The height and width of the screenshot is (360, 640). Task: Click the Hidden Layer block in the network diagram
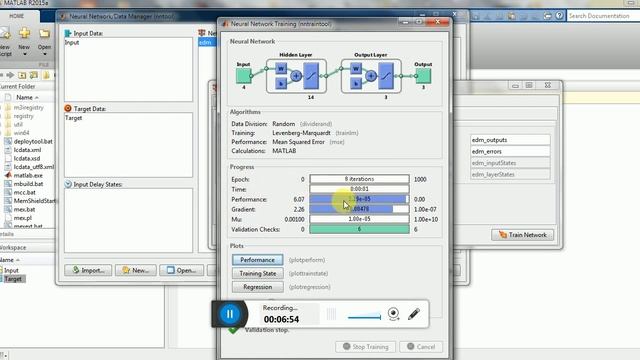click(x=296, y=76)
